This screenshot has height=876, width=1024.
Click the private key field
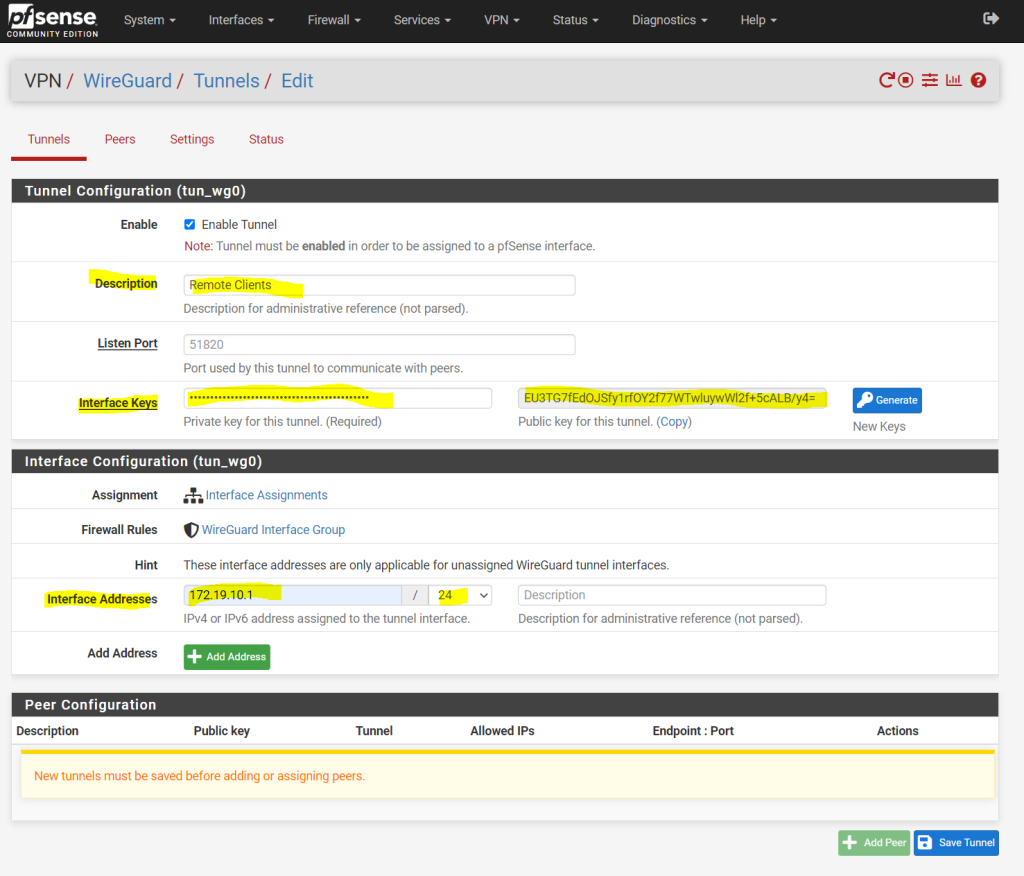(x=338, y=398)
